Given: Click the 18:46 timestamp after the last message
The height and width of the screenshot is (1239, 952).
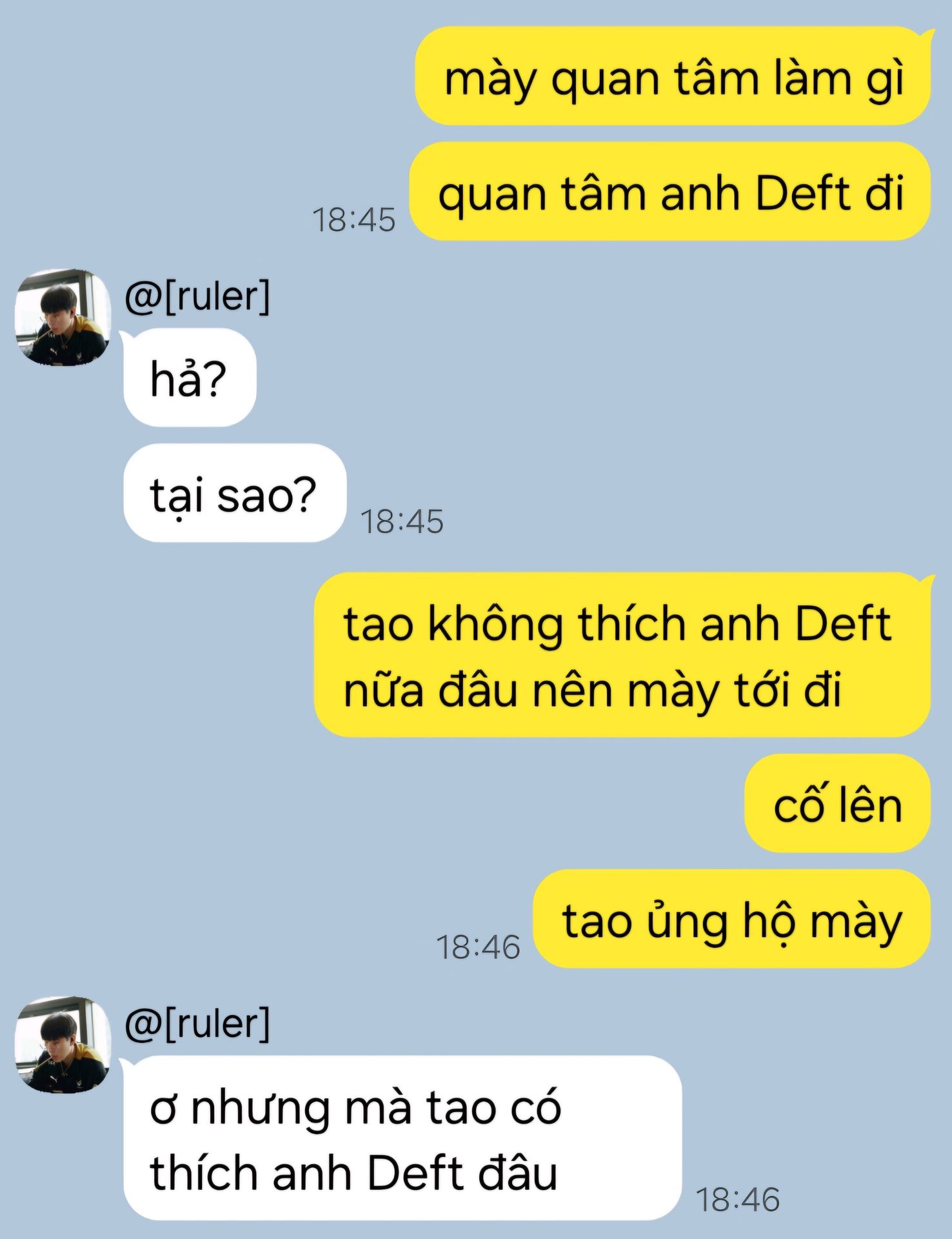Looking at the screenshot, I should (738, 1200).
